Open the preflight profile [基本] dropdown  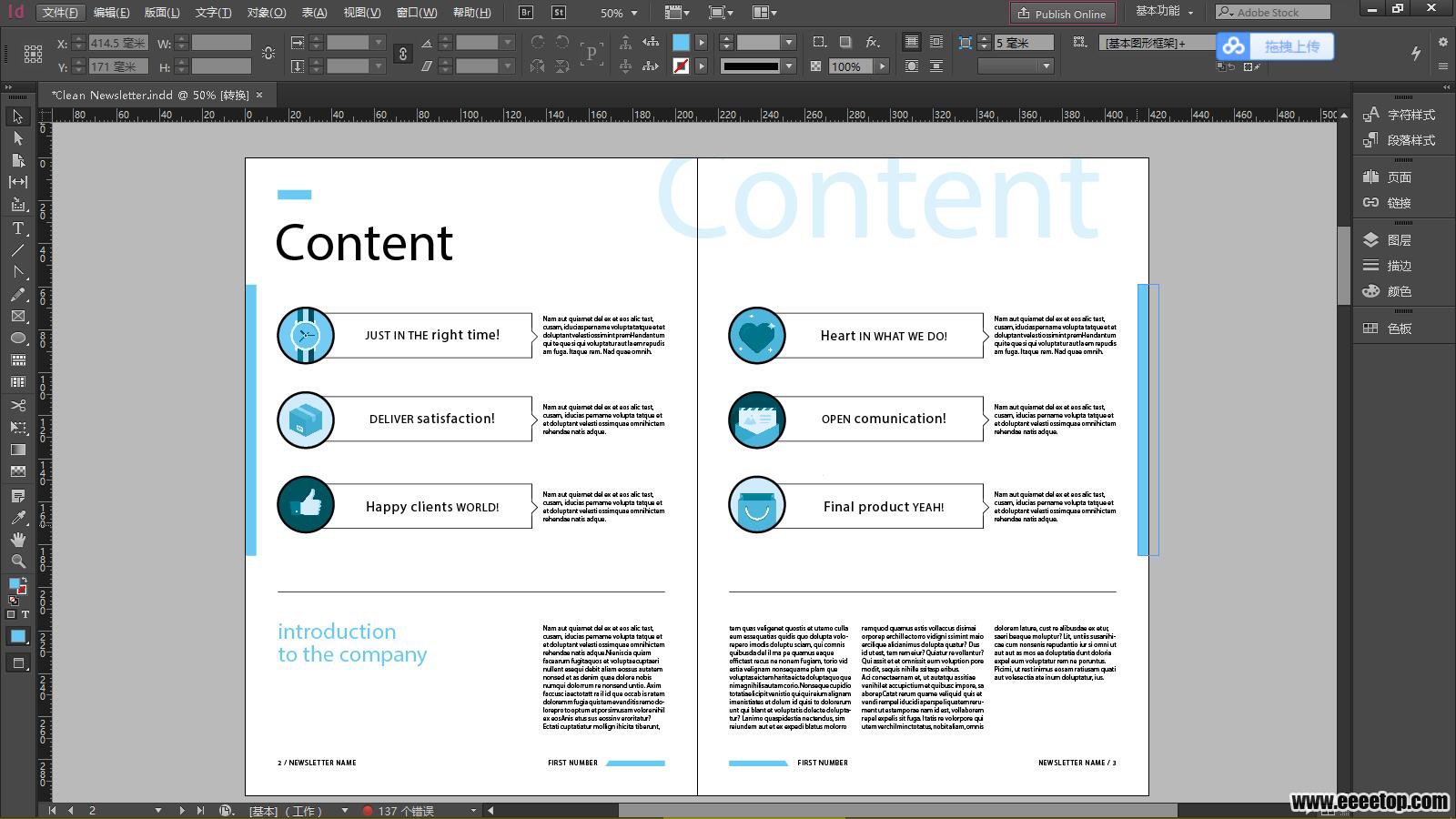(x=344, y=810)
